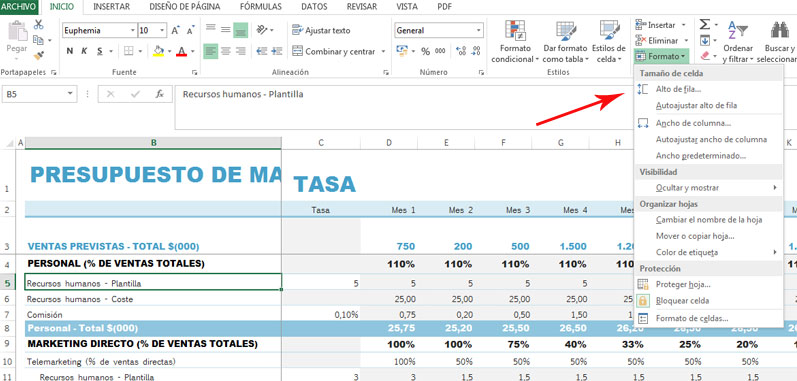Image resolution: width=797 pixels, height=381 pixels.
Task: Click the Copy icon in Portapapeles
Action: click(x=38, y=40)
